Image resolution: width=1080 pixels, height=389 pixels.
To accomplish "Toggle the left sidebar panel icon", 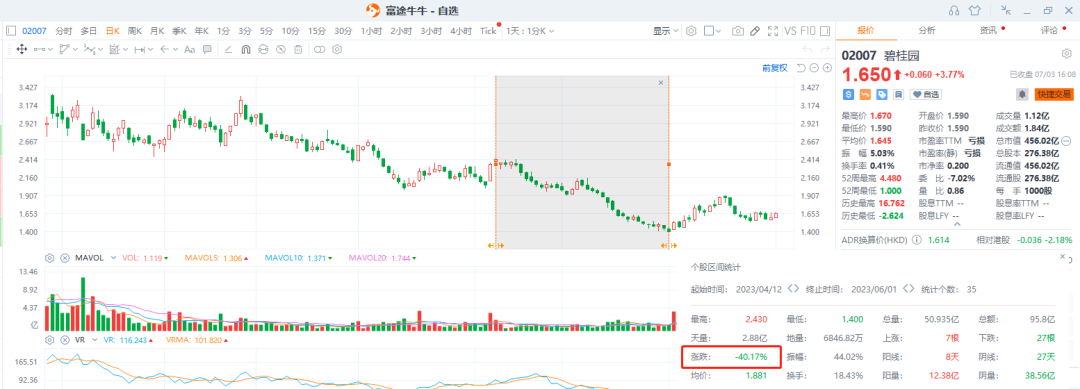I will point(11,31).
